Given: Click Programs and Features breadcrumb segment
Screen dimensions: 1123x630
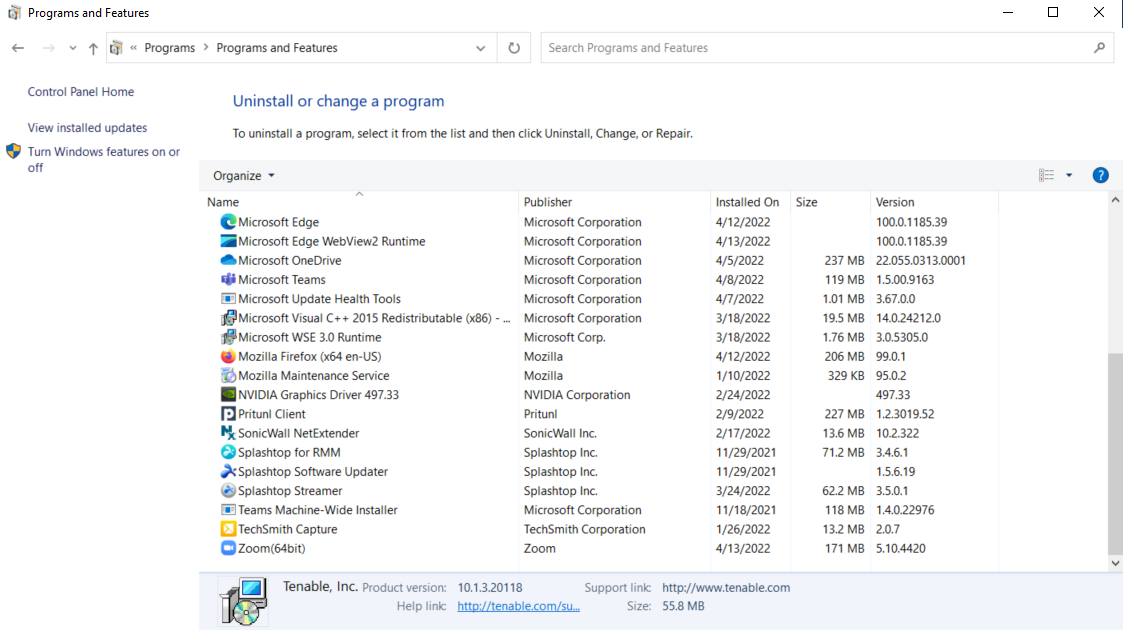Looking at the screenshot, I should pyautogui.click(x=276, y=48).
